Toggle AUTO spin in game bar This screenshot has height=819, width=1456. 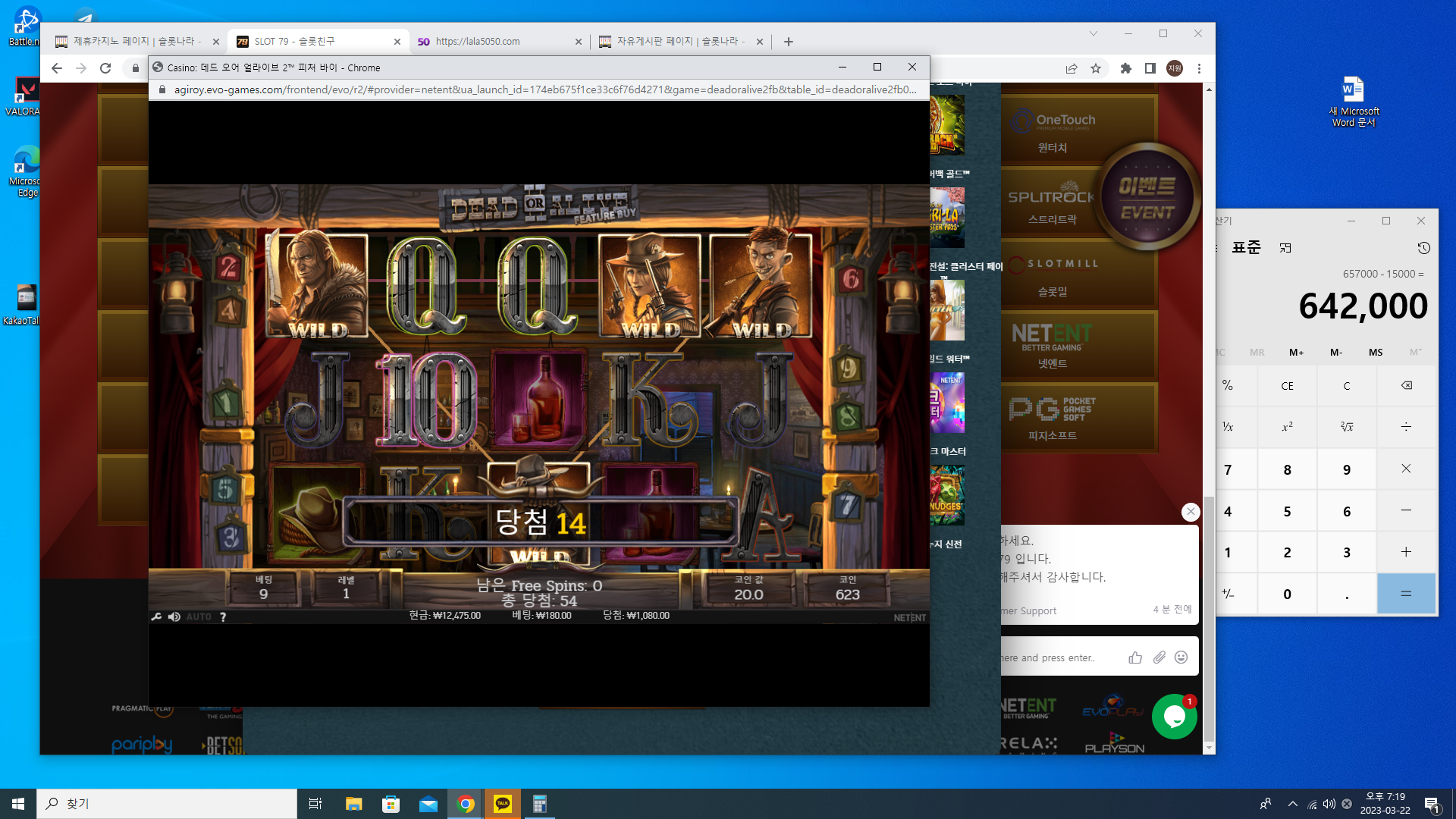199,617
